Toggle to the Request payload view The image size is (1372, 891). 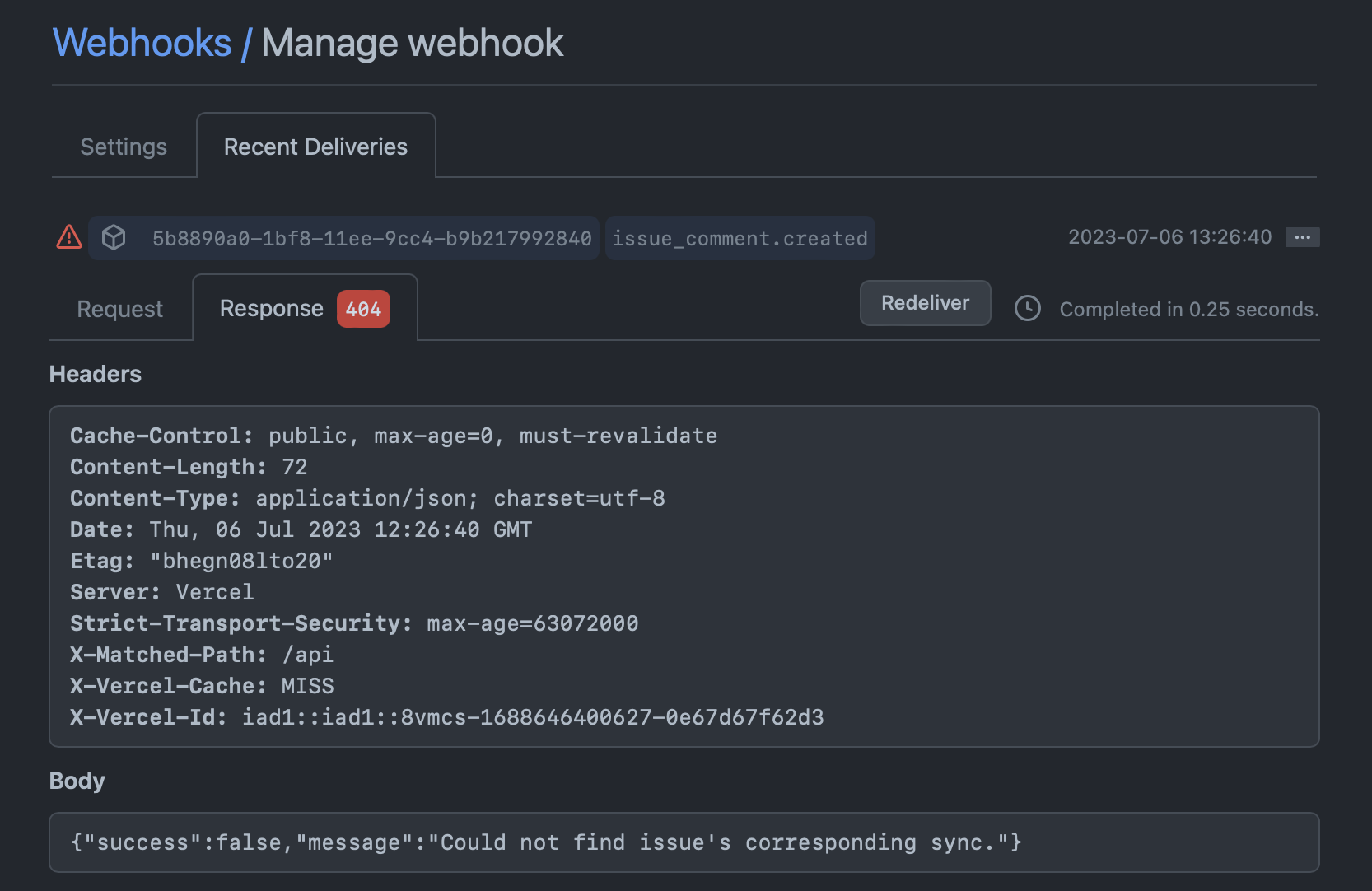point(119,309)
